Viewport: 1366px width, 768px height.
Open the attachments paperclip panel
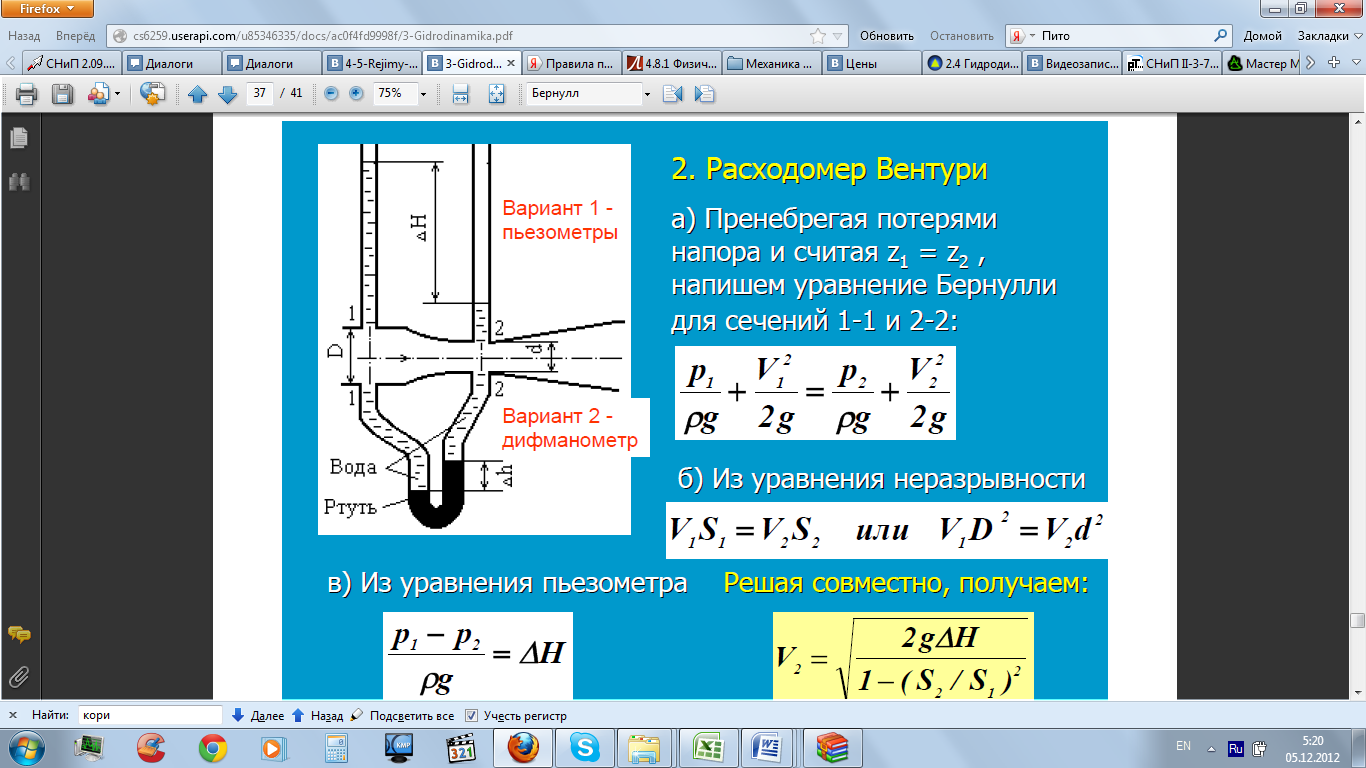coord(19,677)
